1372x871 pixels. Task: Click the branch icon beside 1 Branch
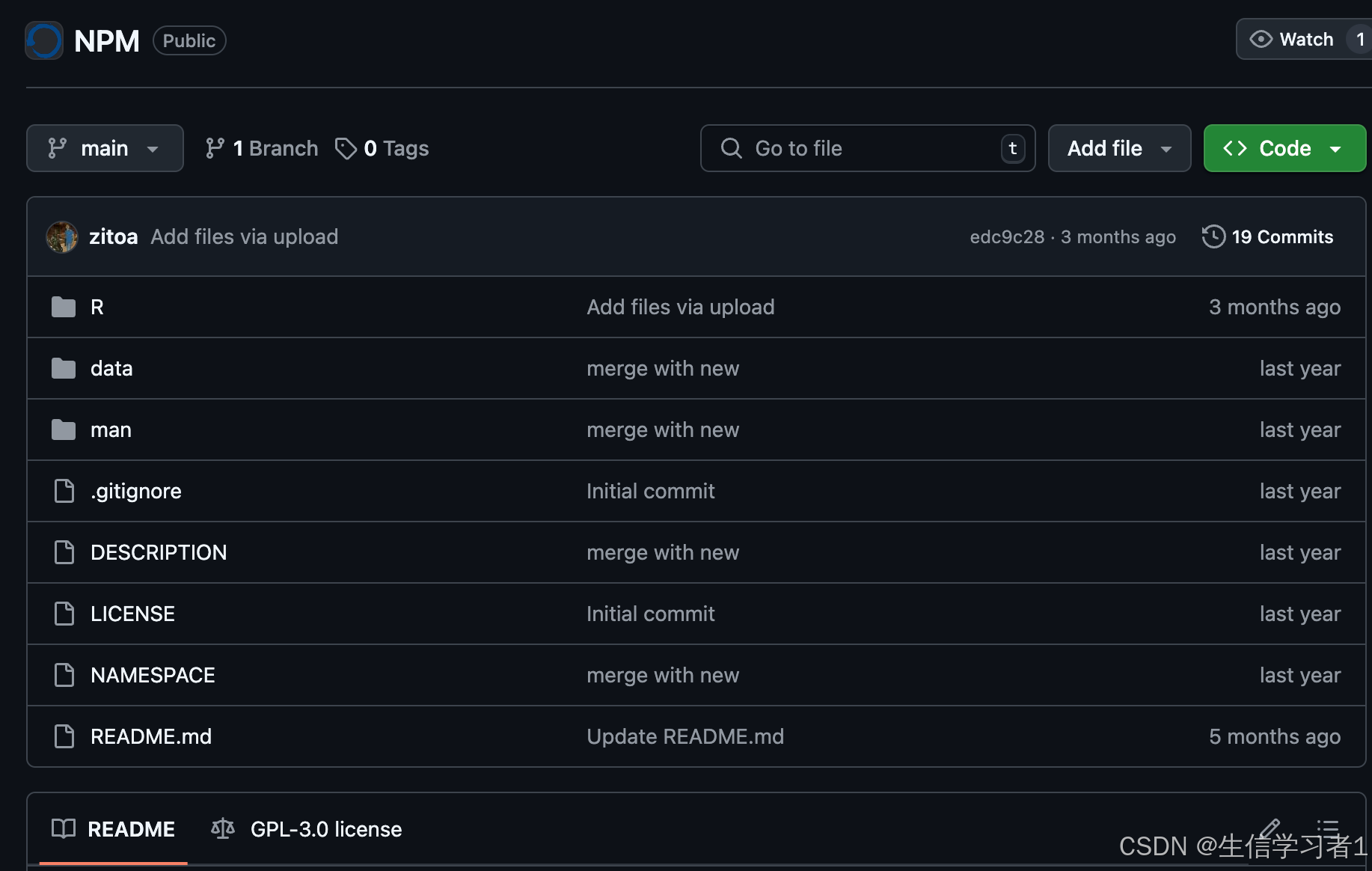tap(215, 149)
